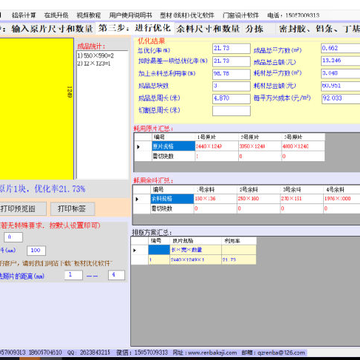Select the 余料规格 row header cell
The width and height of the screenshot is (360, 360).
(172, 199)
